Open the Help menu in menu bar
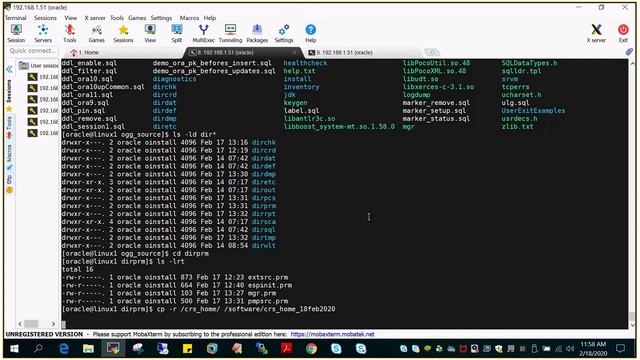The height and width of the screenshot is (360, 640). point(210,18)
